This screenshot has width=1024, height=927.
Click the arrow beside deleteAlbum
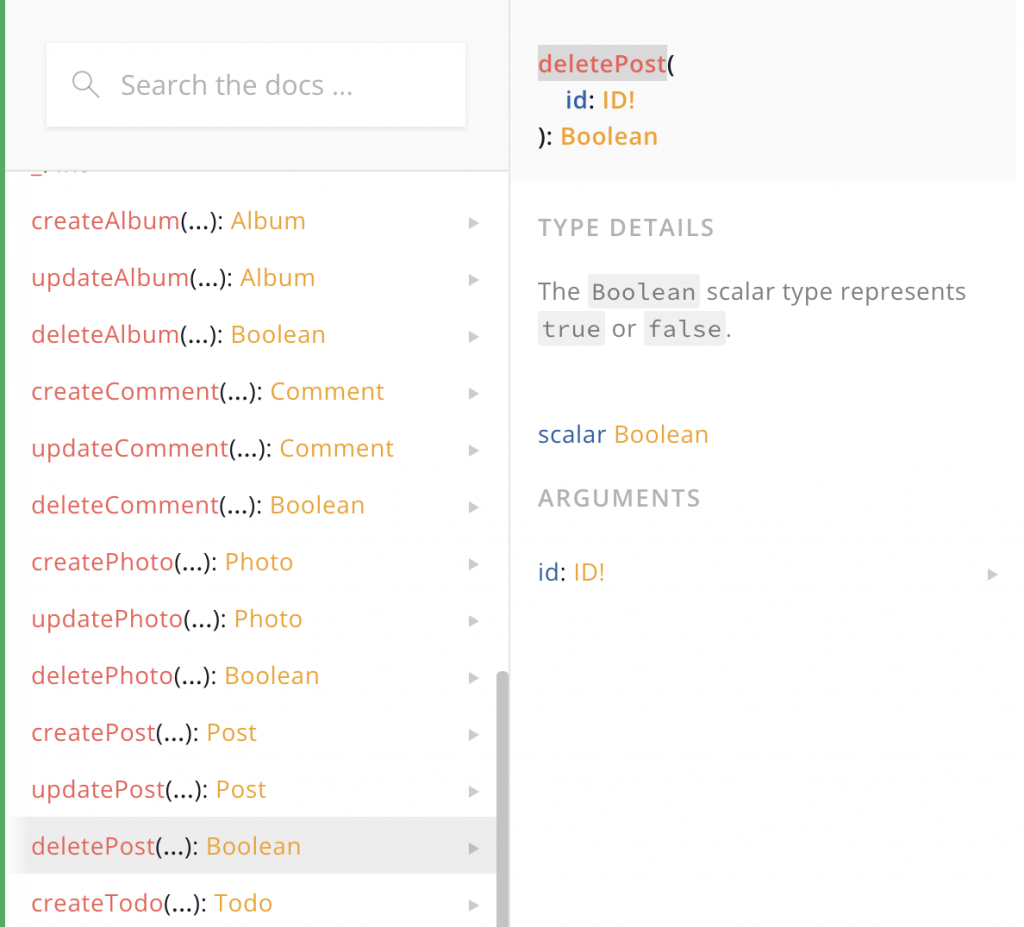[473, 337]
